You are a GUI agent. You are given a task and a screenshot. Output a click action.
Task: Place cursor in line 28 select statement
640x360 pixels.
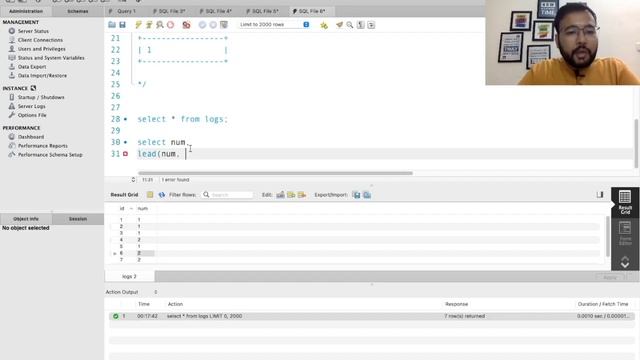click(182, 119)
